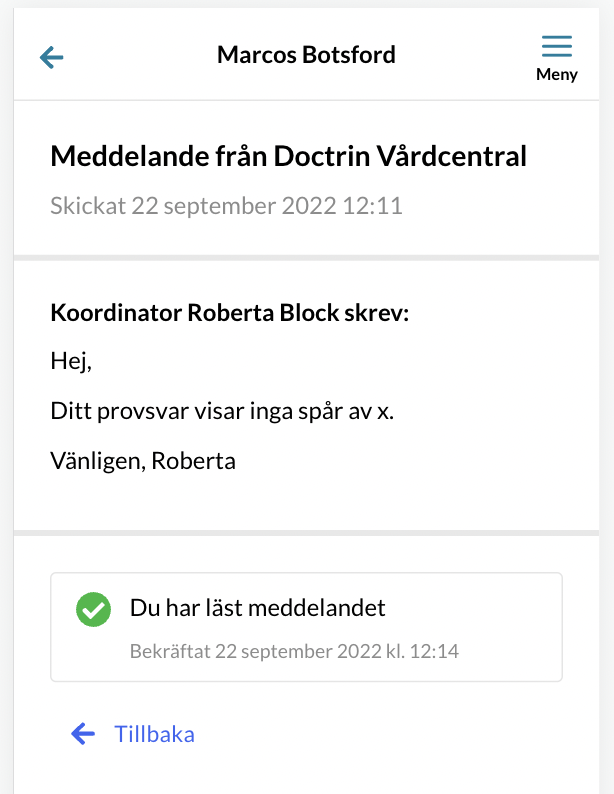The width and height of the screenshot is (614, 794).
Task: Click the Marcos Botsford page title
Action: 306,55
